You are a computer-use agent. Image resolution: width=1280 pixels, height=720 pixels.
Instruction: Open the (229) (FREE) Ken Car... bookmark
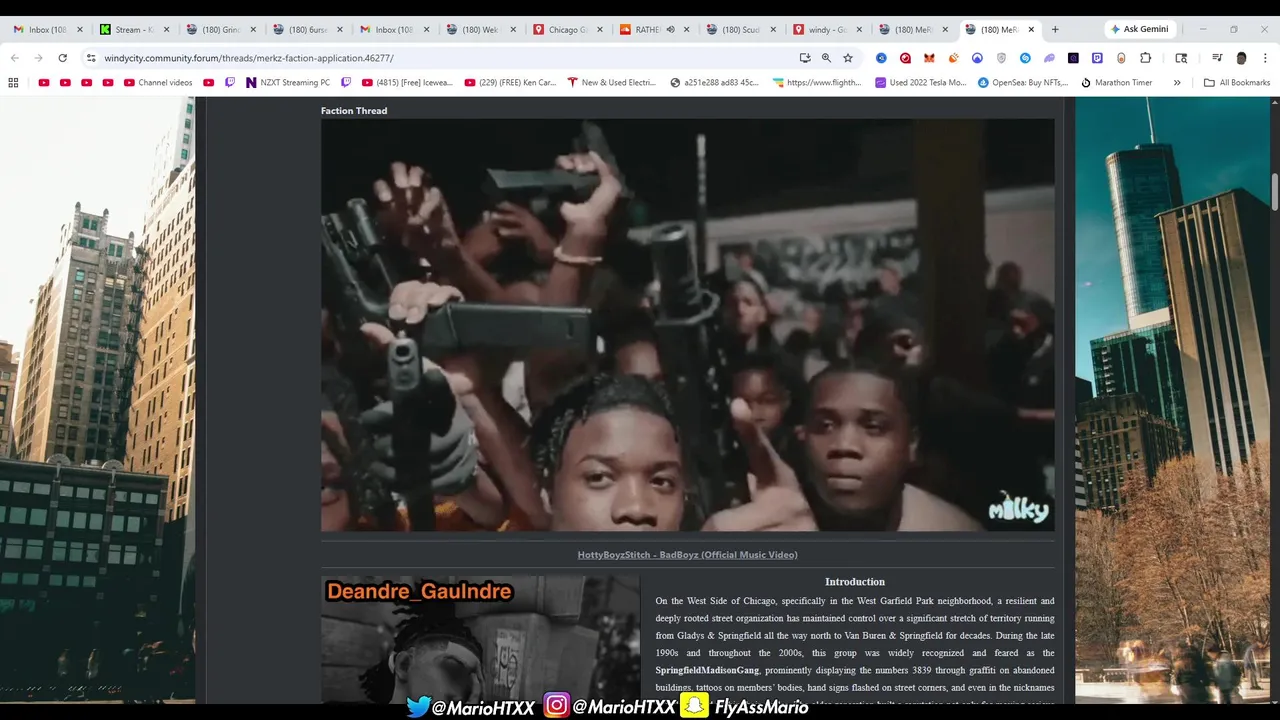pyautogui.click(x=509, y=83)
